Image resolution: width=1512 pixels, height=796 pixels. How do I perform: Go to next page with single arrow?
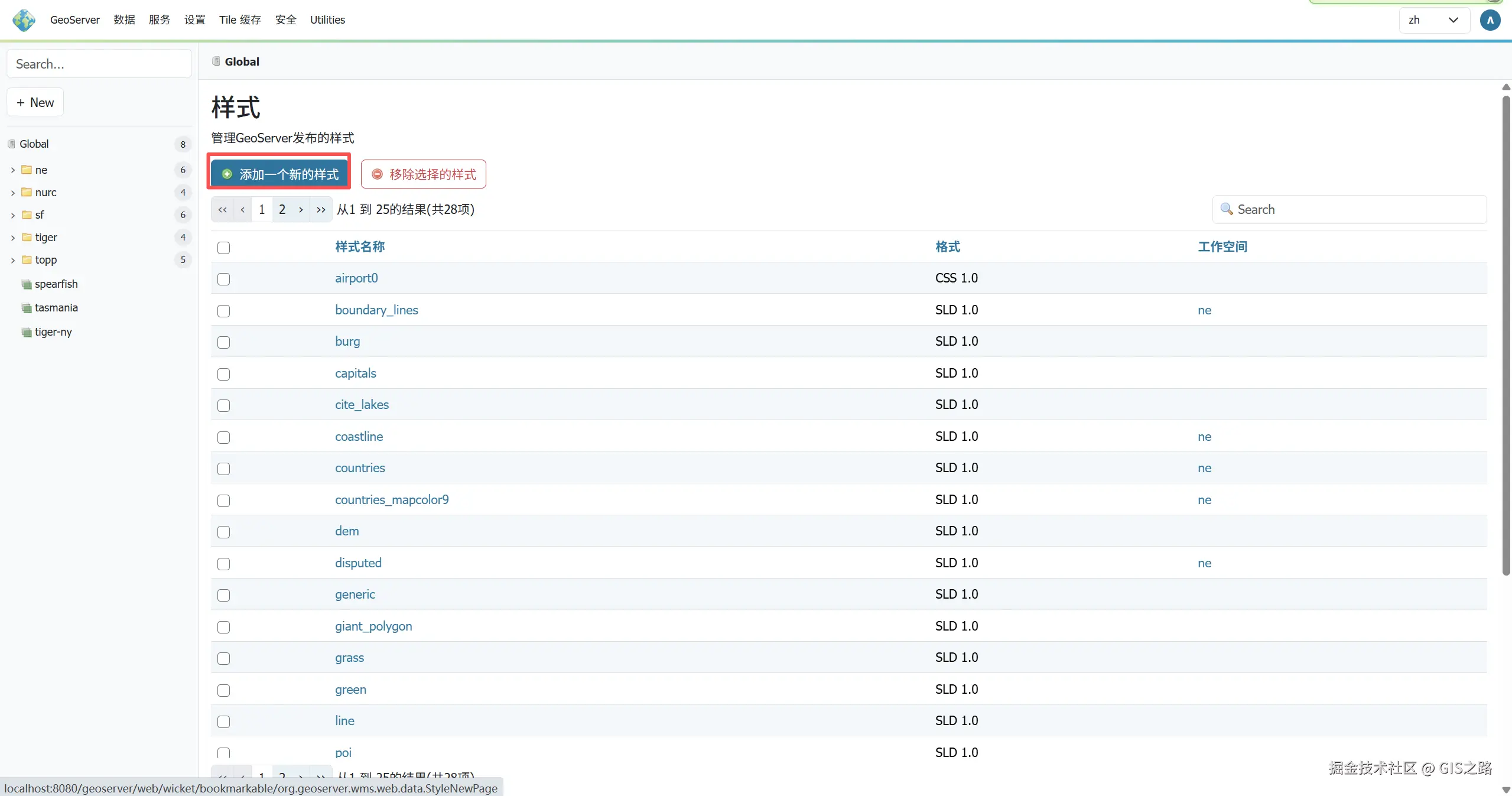(x=301, y=209)
